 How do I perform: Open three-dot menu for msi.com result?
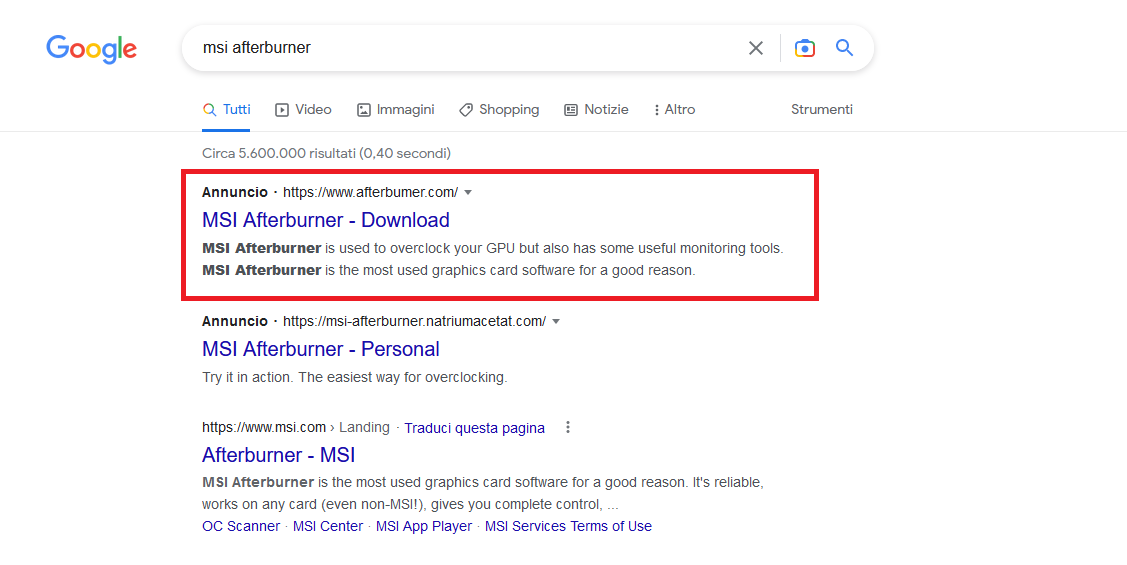click(568, 427)
